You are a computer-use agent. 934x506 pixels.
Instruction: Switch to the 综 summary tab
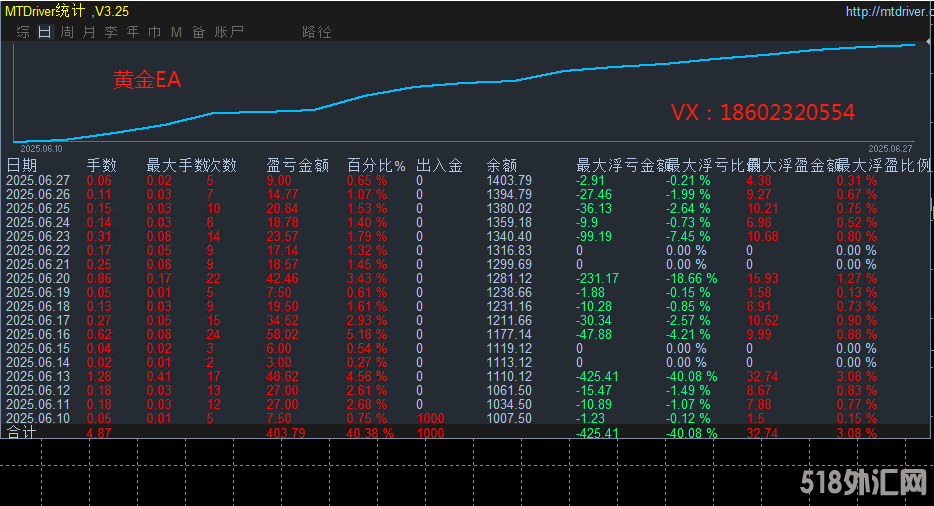tap(23, 32)
